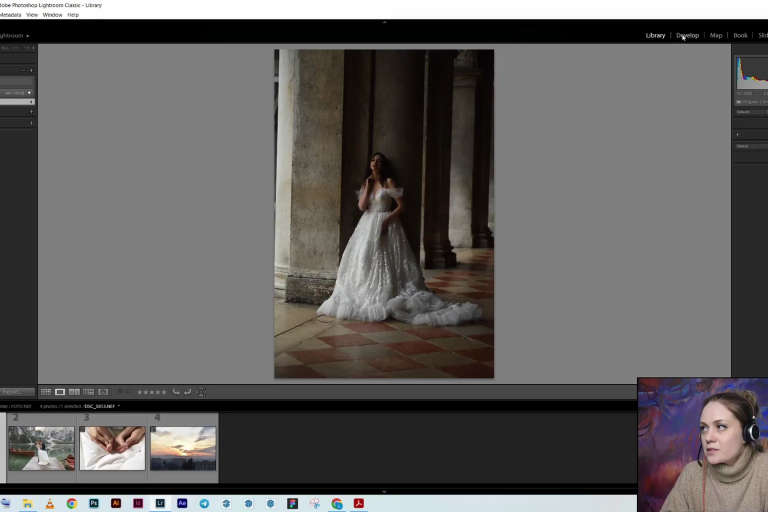Open Telegram from the taskbar
The image size is (768, 512).
pyautogui.click(x=204, y=504)
